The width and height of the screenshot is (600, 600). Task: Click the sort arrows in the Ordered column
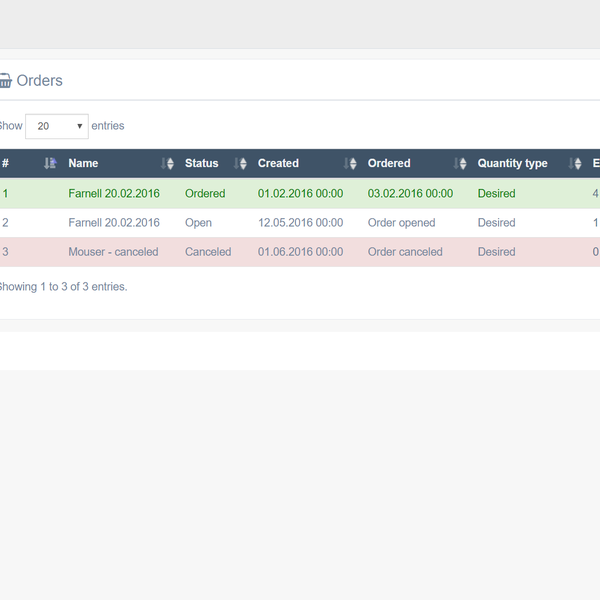point(460,164)
